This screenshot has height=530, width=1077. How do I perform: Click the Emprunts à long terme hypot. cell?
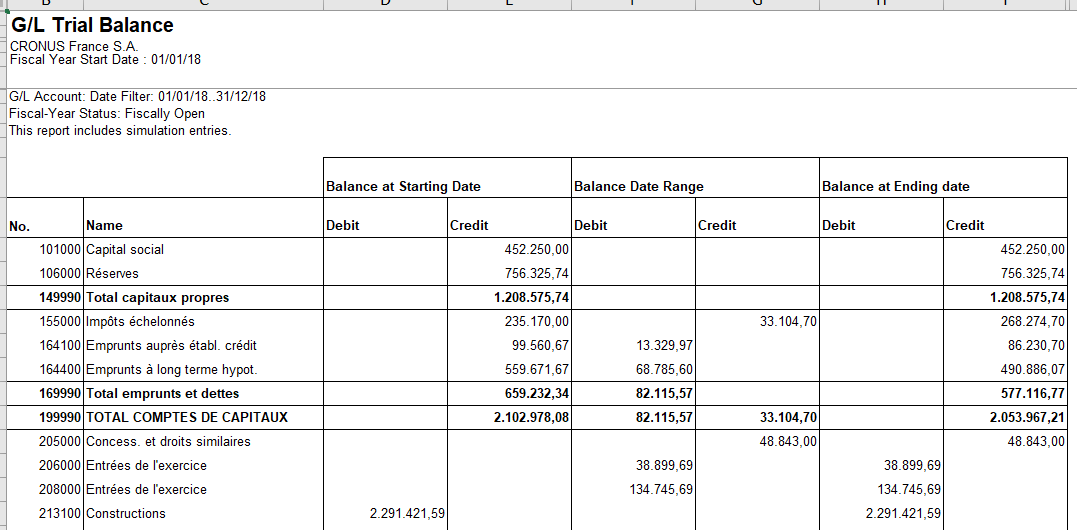[172, 370]
